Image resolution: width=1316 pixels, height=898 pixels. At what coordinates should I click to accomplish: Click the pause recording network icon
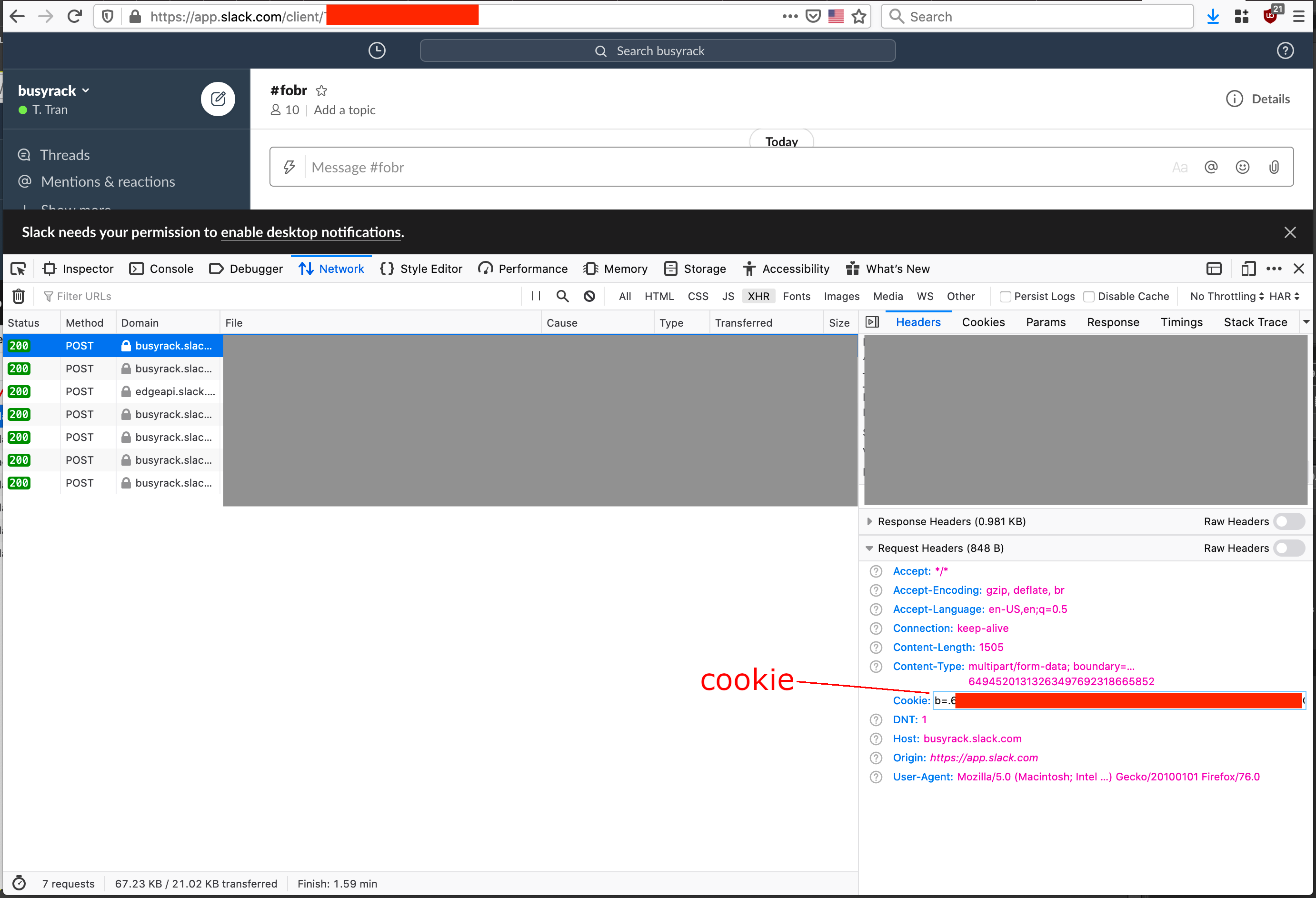pos(536,296)
